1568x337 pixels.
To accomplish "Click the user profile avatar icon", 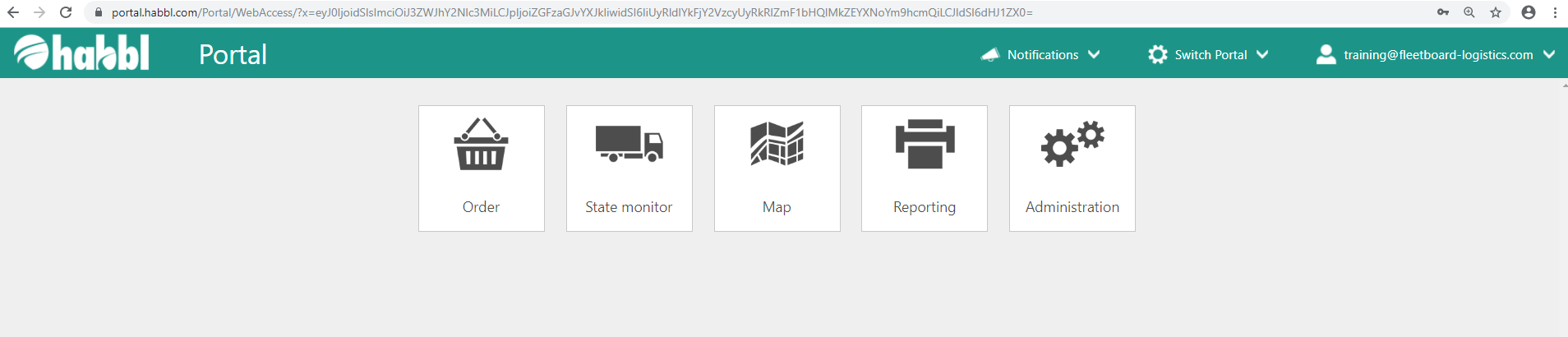I will click(x=1326, y=55).
